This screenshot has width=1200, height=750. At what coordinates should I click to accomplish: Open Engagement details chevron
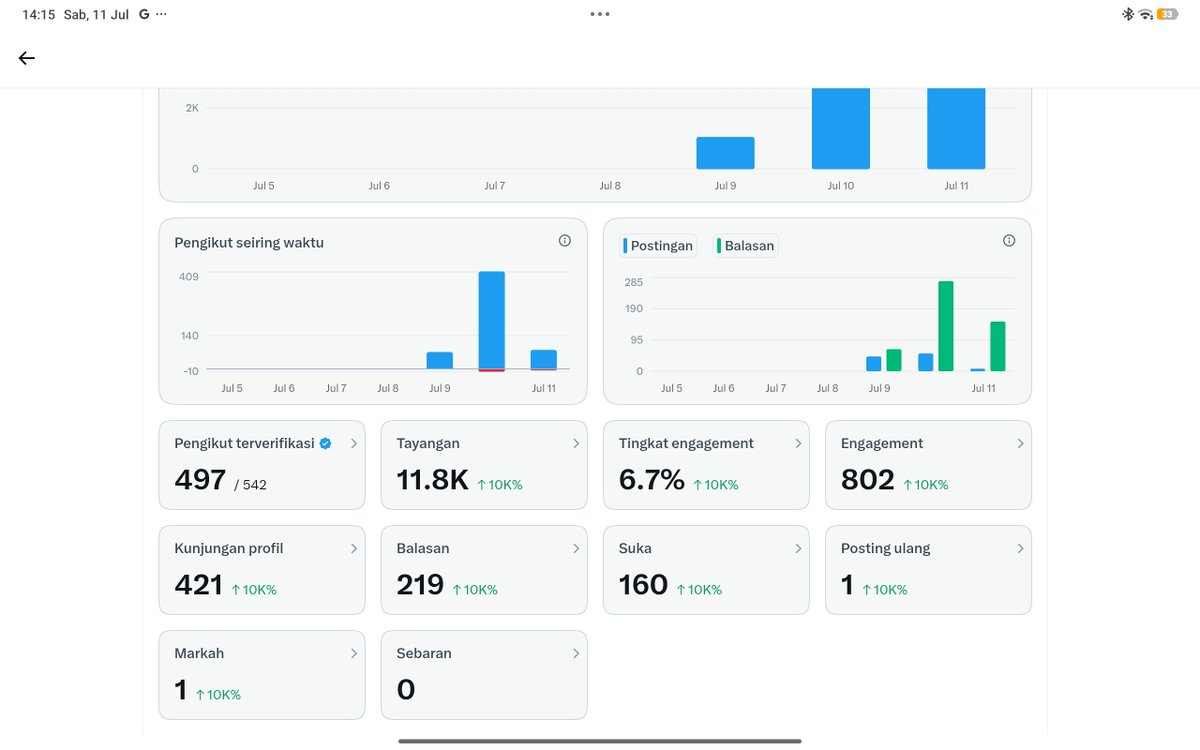1020,443
